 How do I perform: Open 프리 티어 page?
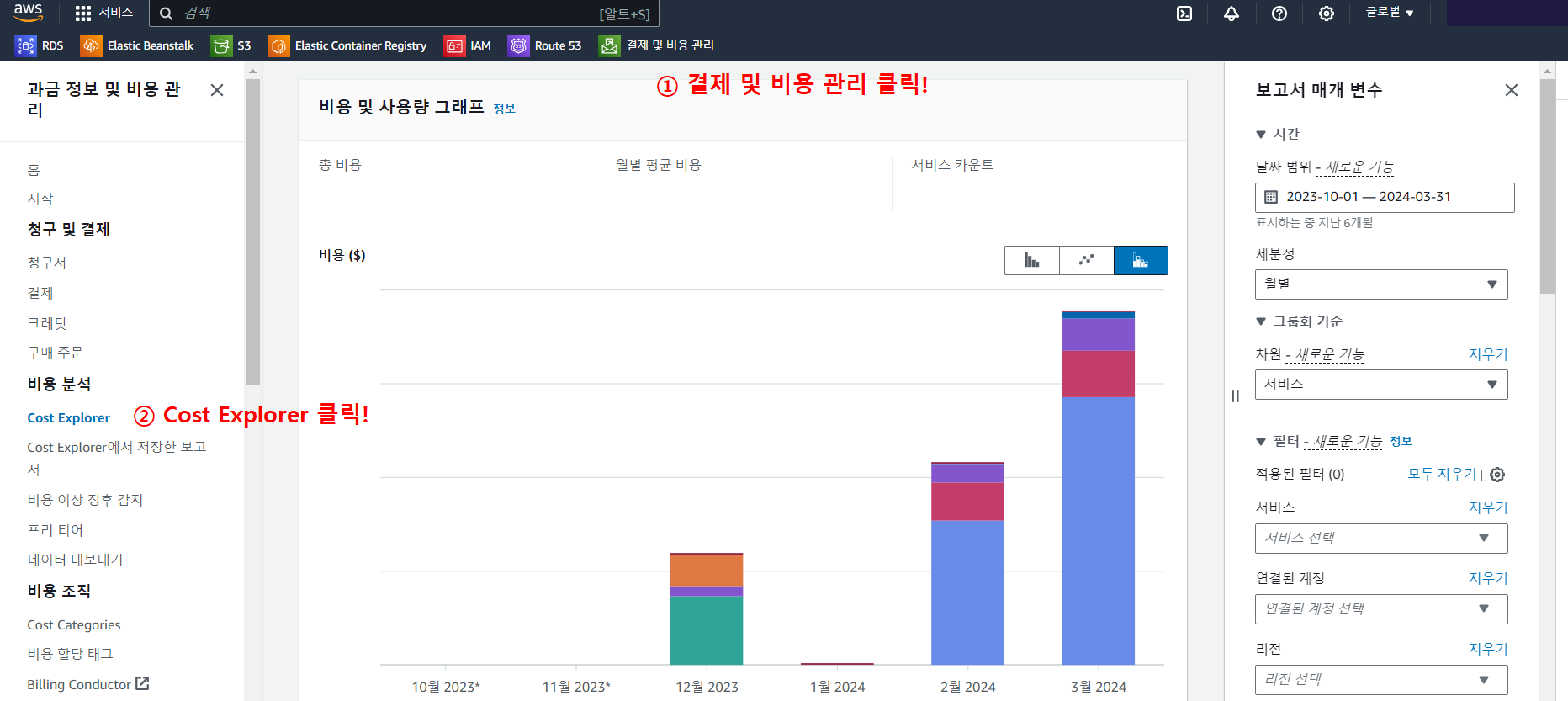tap(56, 530)
